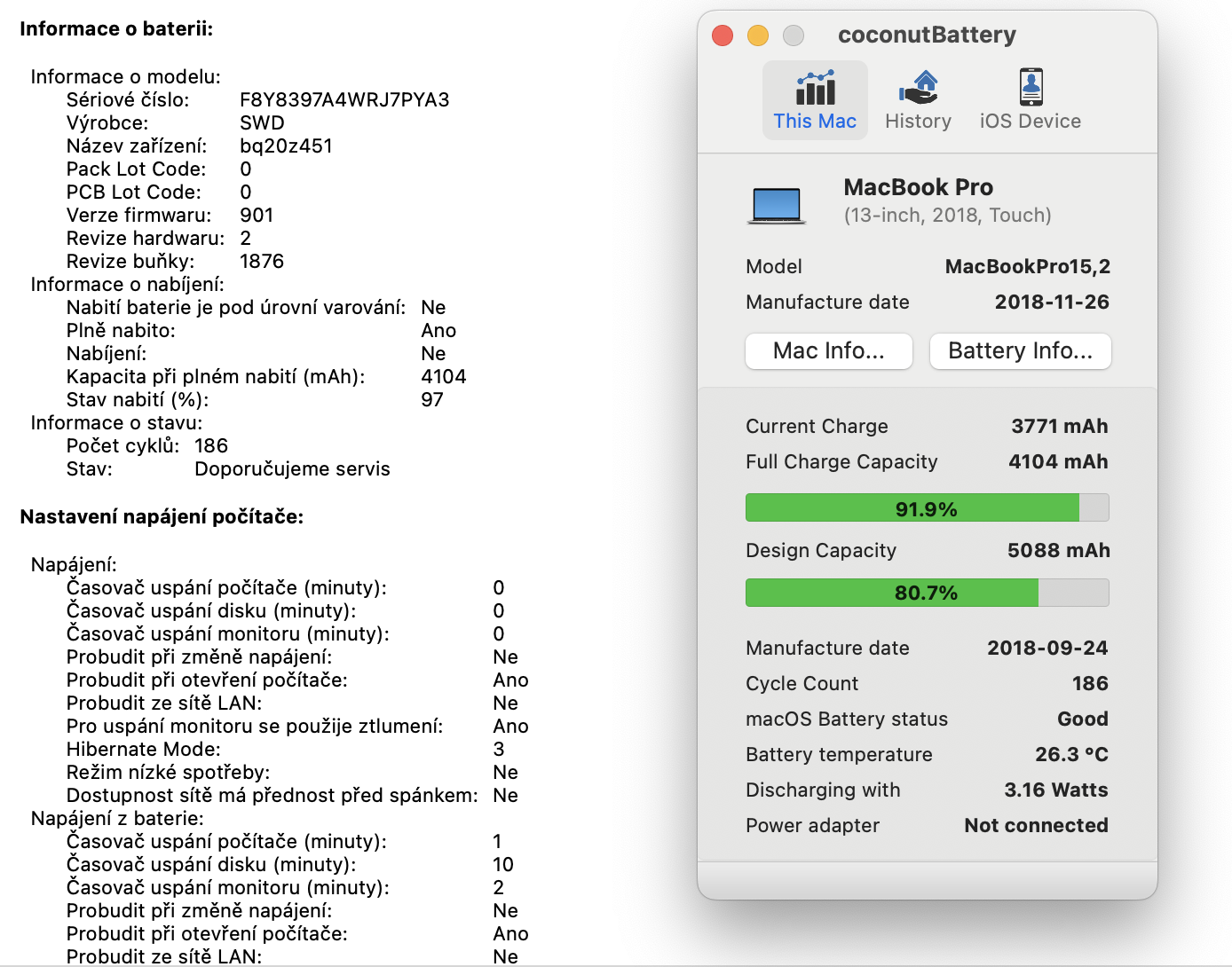Switch to the iOS Device view
1232x967 pixels.
coord(1030,89)
